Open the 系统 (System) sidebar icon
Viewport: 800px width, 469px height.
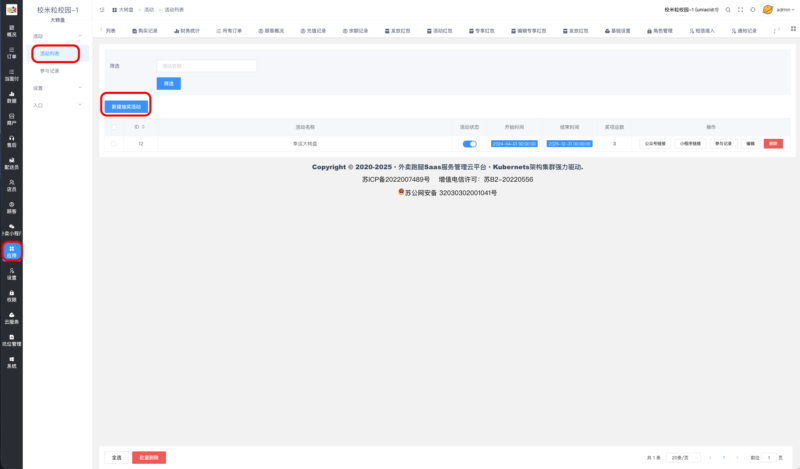[11, 362]
